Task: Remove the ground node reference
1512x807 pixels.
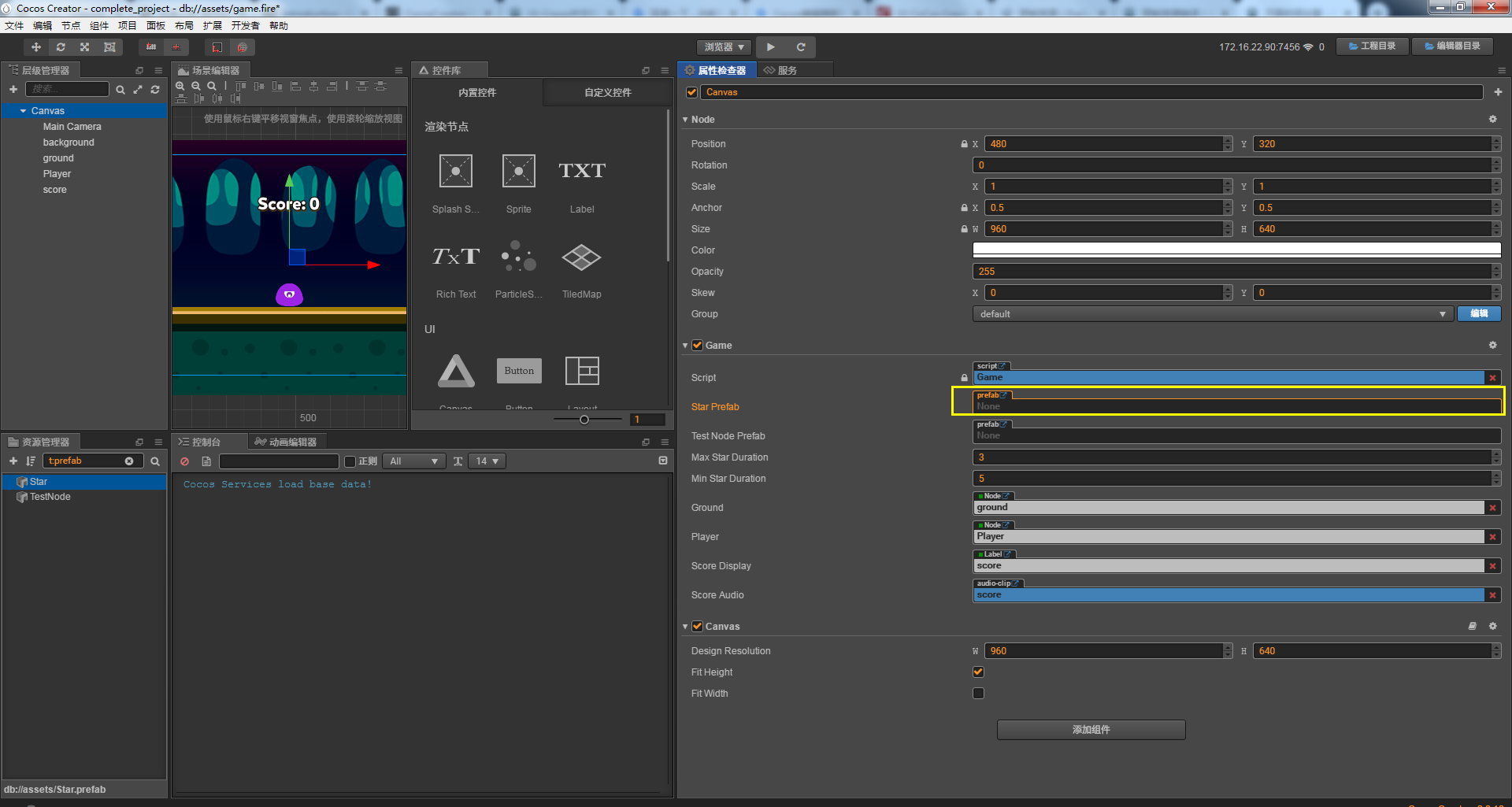Action: [x=1492, y=508]
